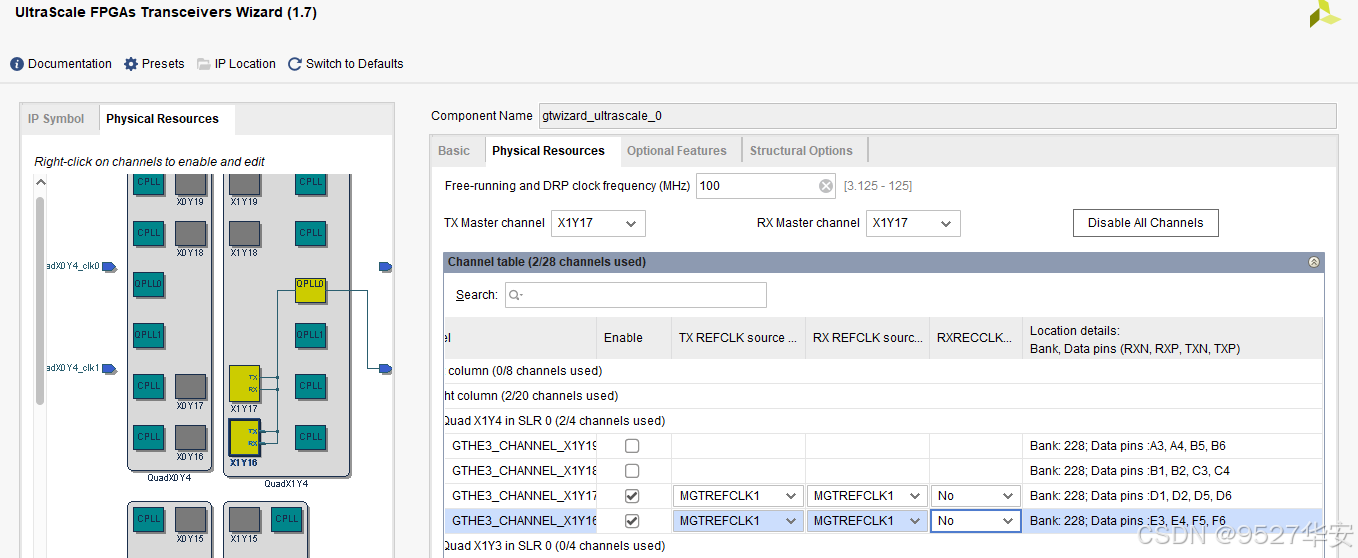Open the TX Master channel dropdown

tap(599, 223)
